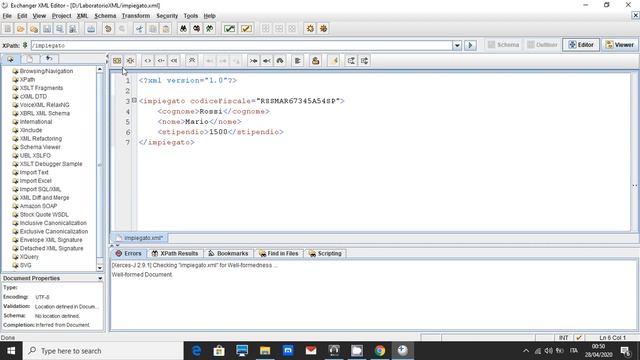Viewport: 640px width, 360px height.
Task: Click the comment <!-- icon in editor toolbar
Action: click(x=161, y=61)
